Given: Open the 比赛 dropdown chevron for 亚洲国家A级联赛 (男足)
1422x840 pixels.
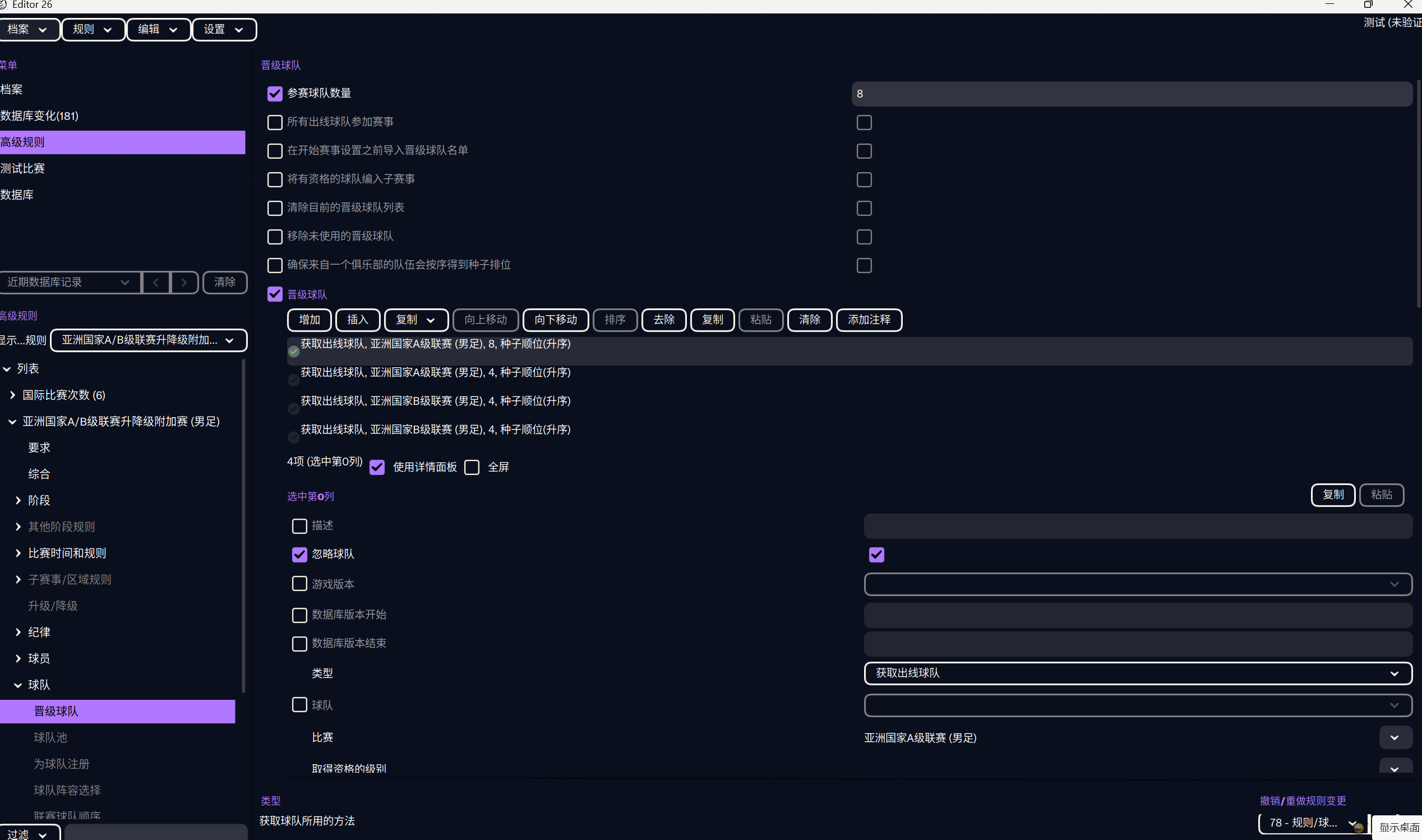Looking at the screenshot, I should tap(1395, 738).
